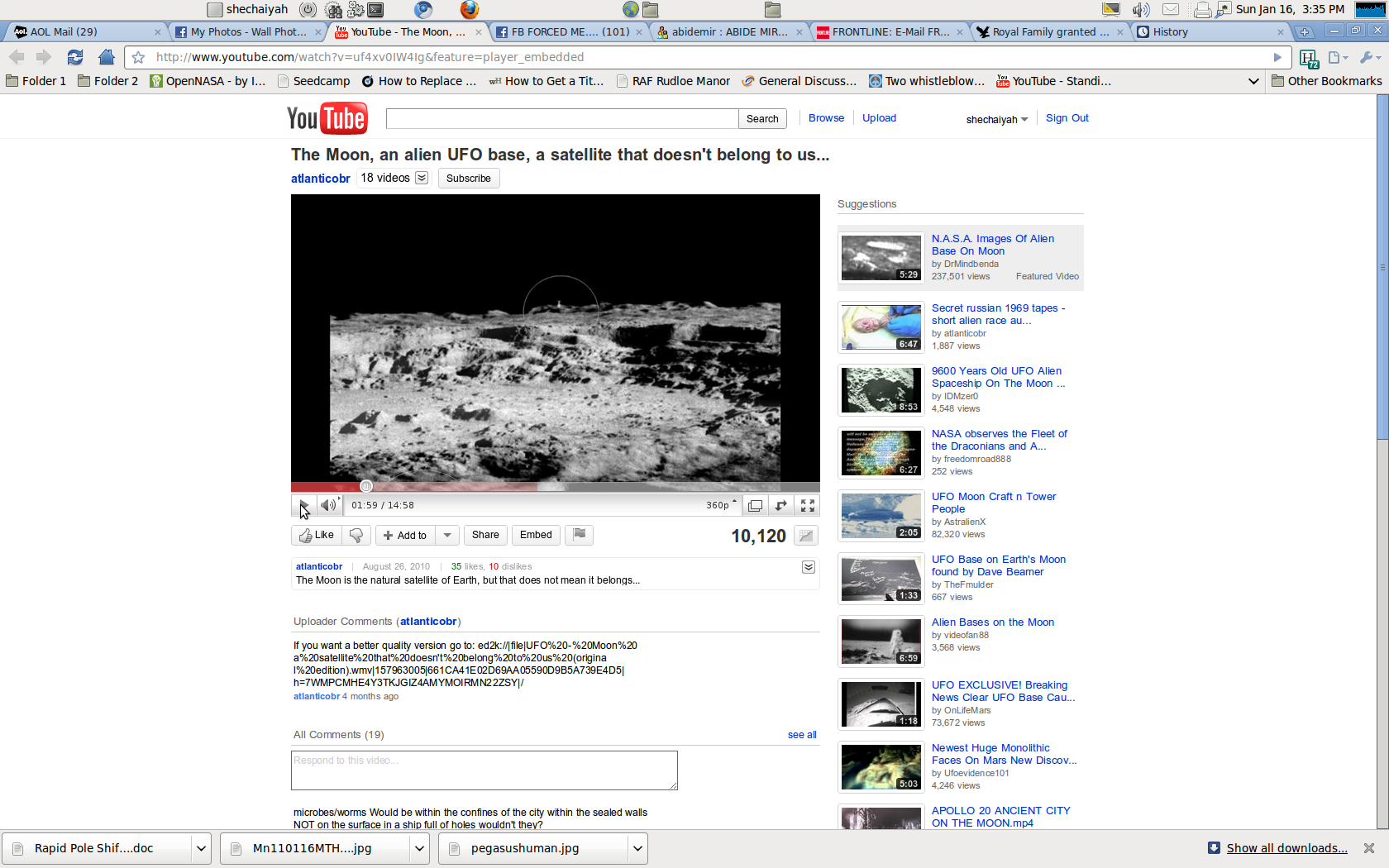Flag the video as inappropriate
Image resolution: width=1389 pixels, height=868 pixels.
(580, 535)
